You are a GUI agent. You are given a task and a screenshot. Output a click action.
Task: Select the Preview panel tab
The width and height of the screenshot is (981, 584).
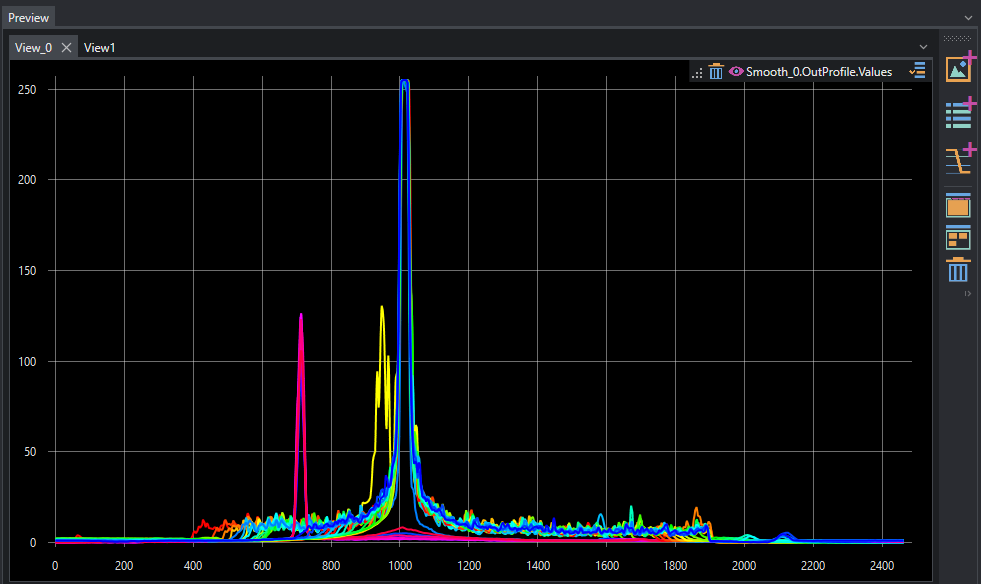[28, 18]
